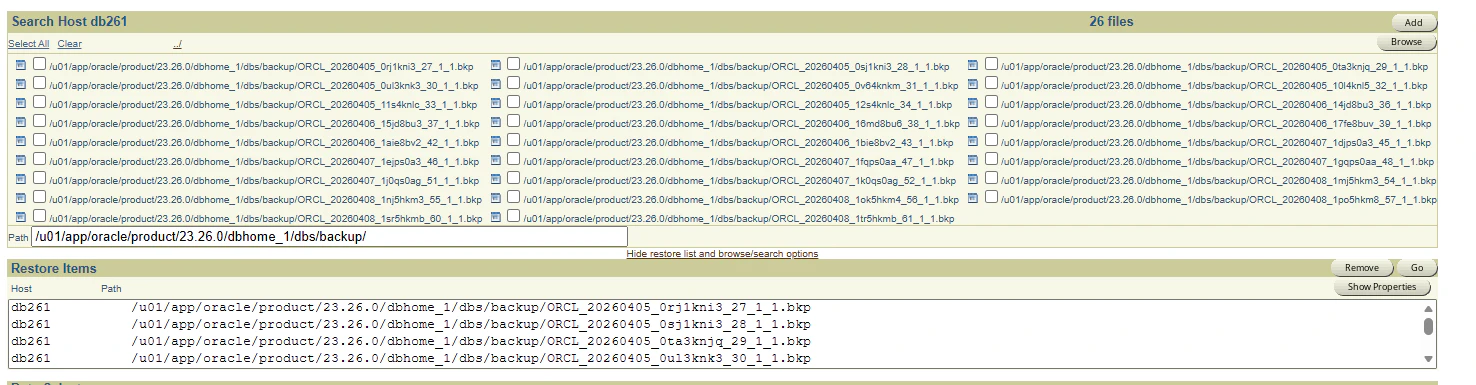
Task: Tick checkbox for ORCL_20260407_1j0qs0ag_51_1_1.bkp
Action: click(x=39, y=178)
